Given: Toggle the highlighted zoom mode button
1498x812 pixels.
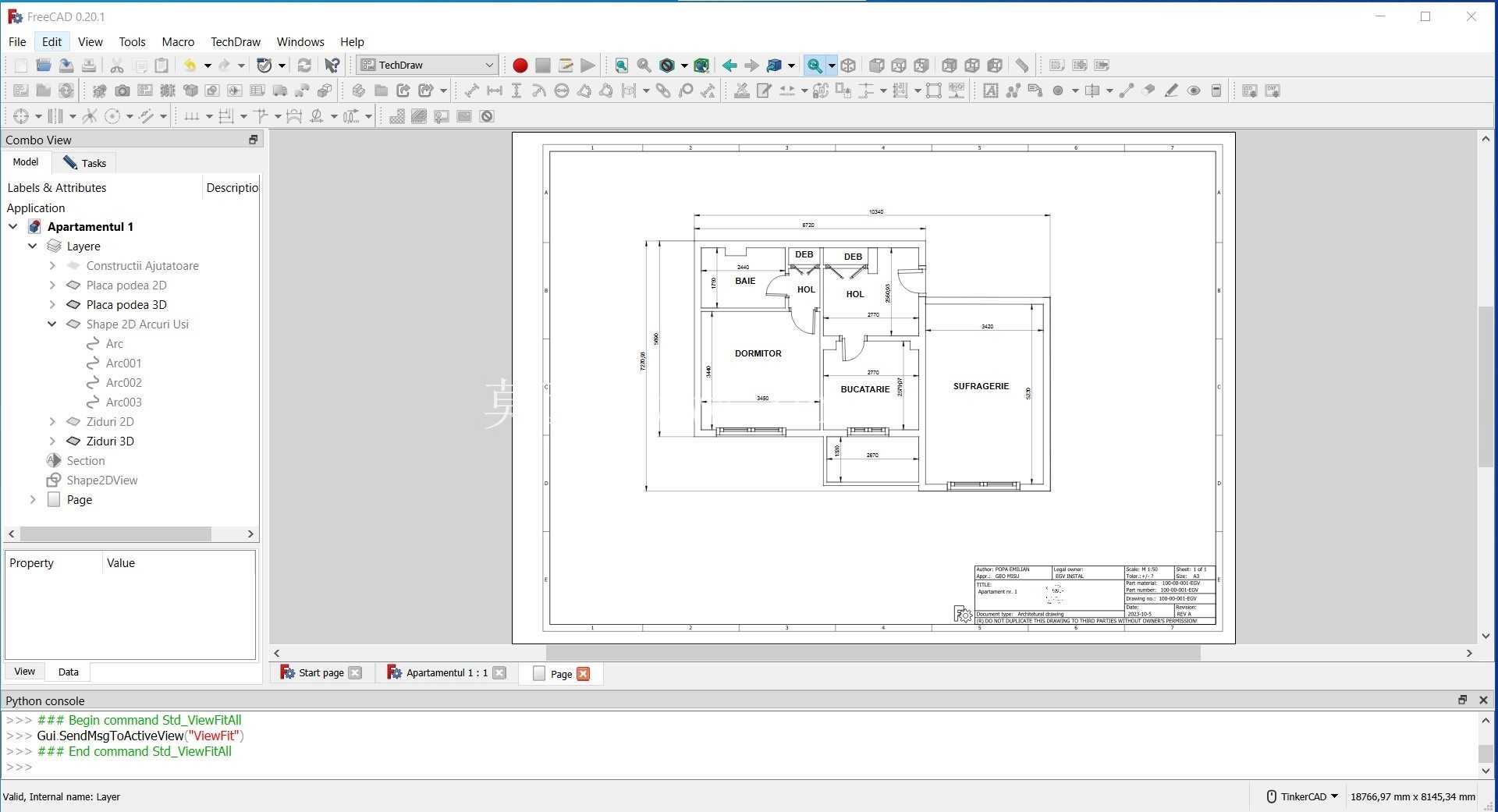Looking at the screenshot, I should pyautogui.click(x=814, y=66).
